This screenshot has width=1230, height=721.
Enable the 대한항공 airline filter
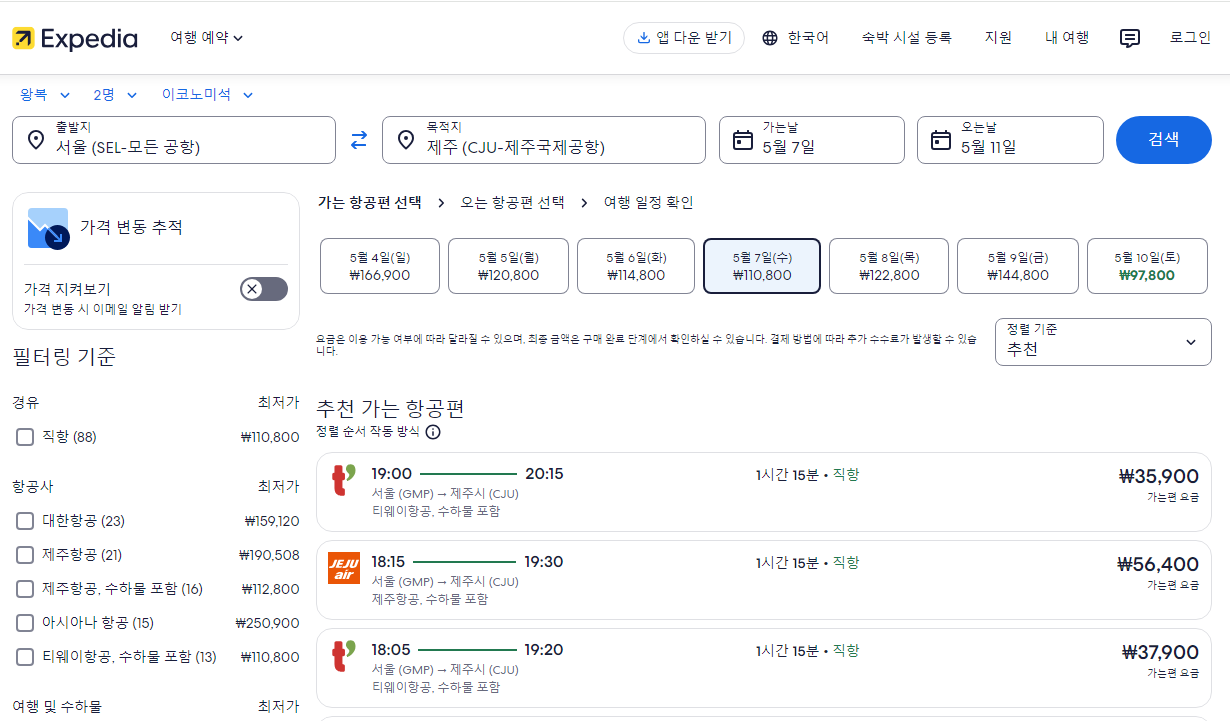tap(23, 520)
